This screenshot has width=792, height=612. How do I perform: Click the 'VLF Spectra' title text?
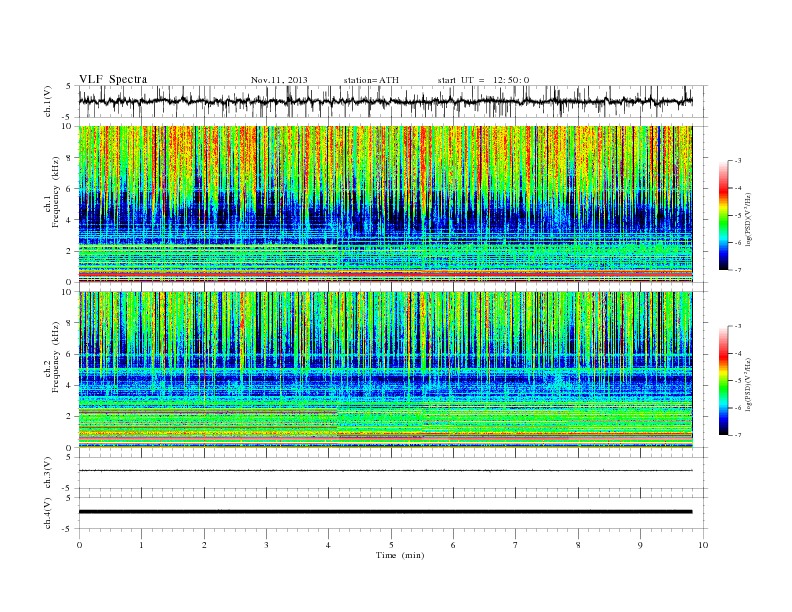point(113,79)
